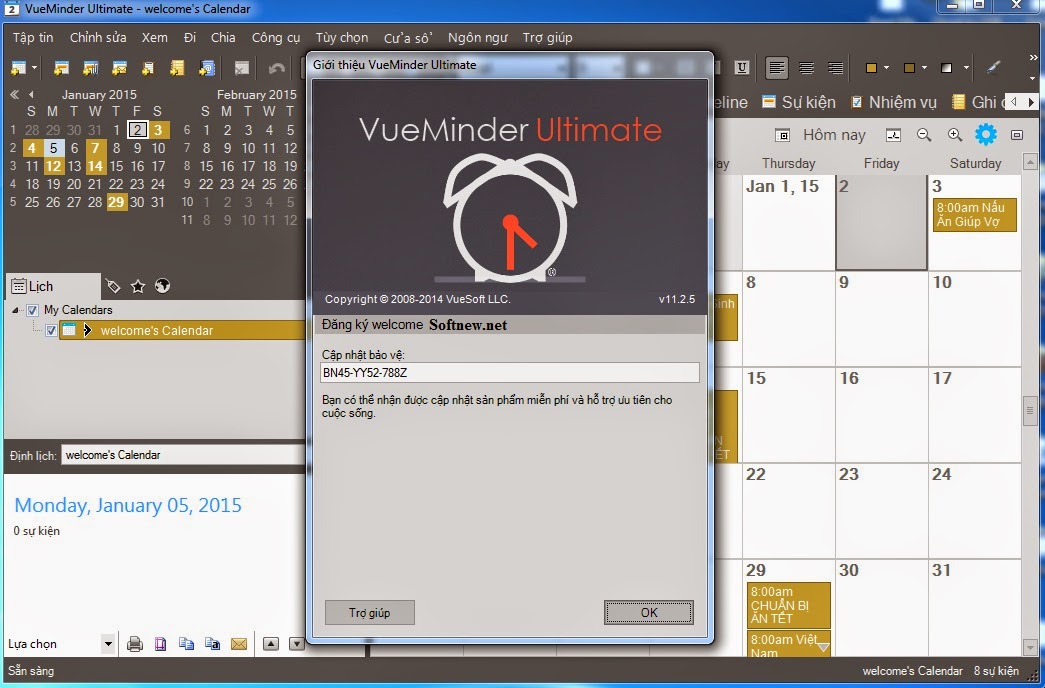Click the Hôm nay button
The width and height of the screenshot is (1045, 688).
[834, 135]
